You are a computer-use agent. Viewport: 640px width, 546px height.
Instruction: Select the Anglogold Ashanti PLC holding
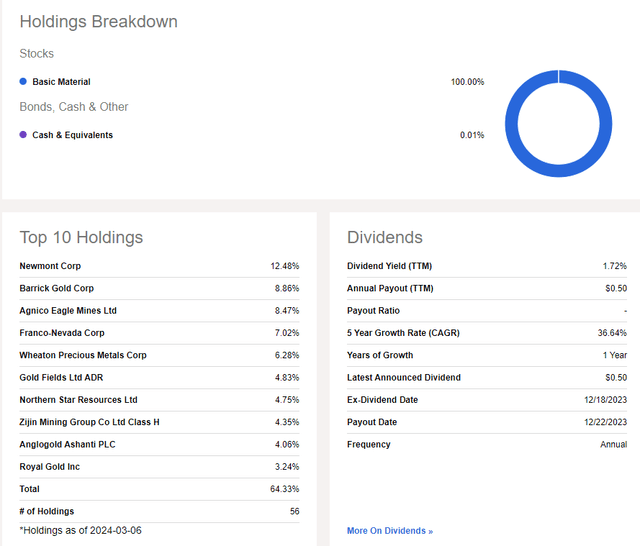pos(68,444)
